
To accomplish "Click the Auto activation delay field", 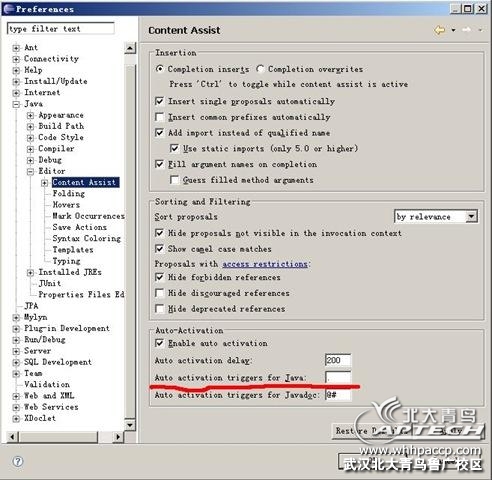I will tap(338, 360).
